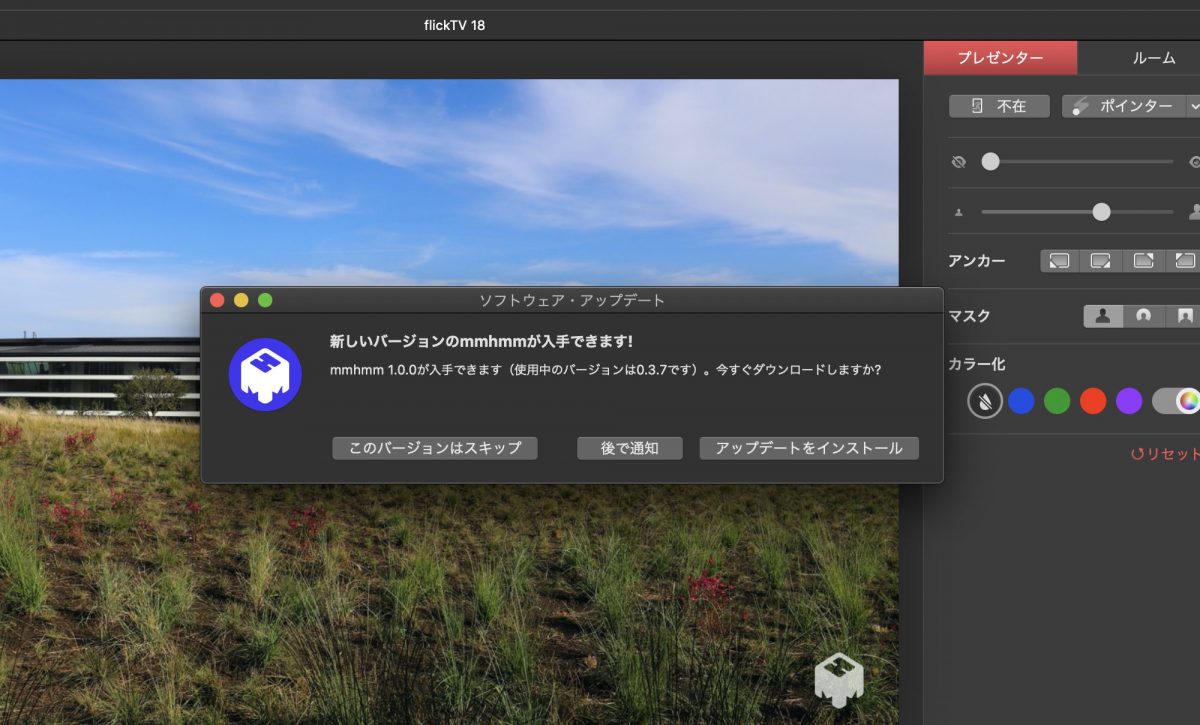Click このバージョンはスキップ button
Image resolution: width=1200 pixels, height=725 pixels.
click(435, 448)
